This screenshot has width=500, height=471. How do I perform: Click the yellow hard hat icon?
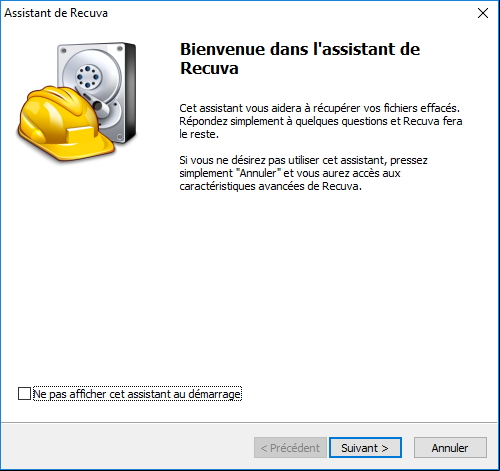(67, 123)
